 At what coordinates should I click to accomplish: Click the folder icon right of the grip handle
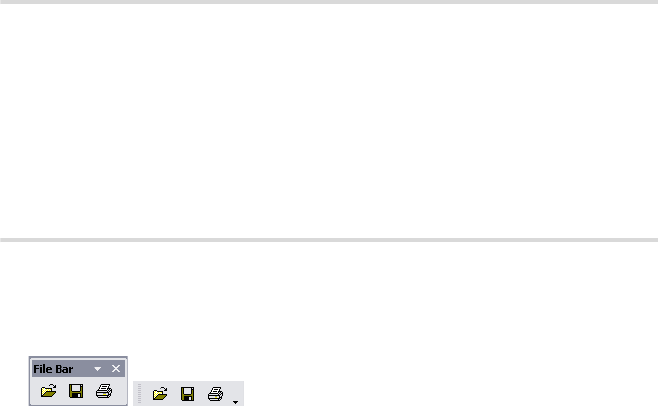[x=160, y=393]
